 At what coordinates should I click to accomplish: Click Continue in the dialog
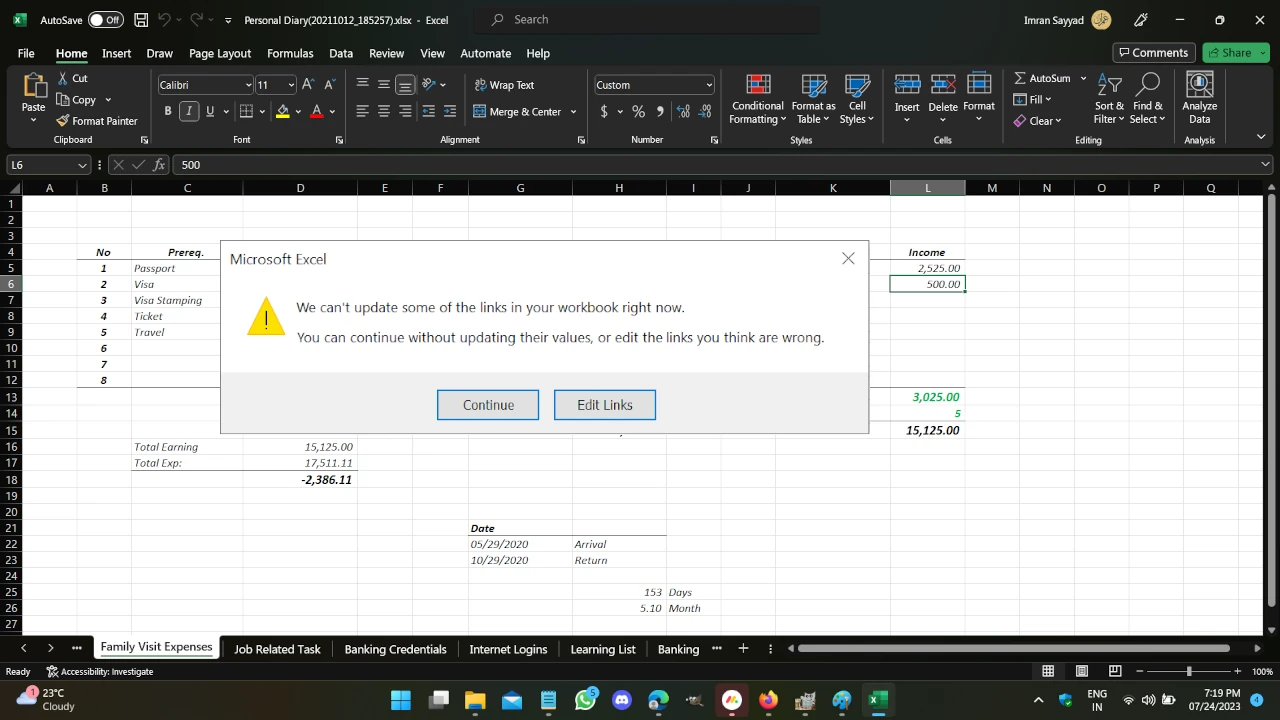[488, 405]
